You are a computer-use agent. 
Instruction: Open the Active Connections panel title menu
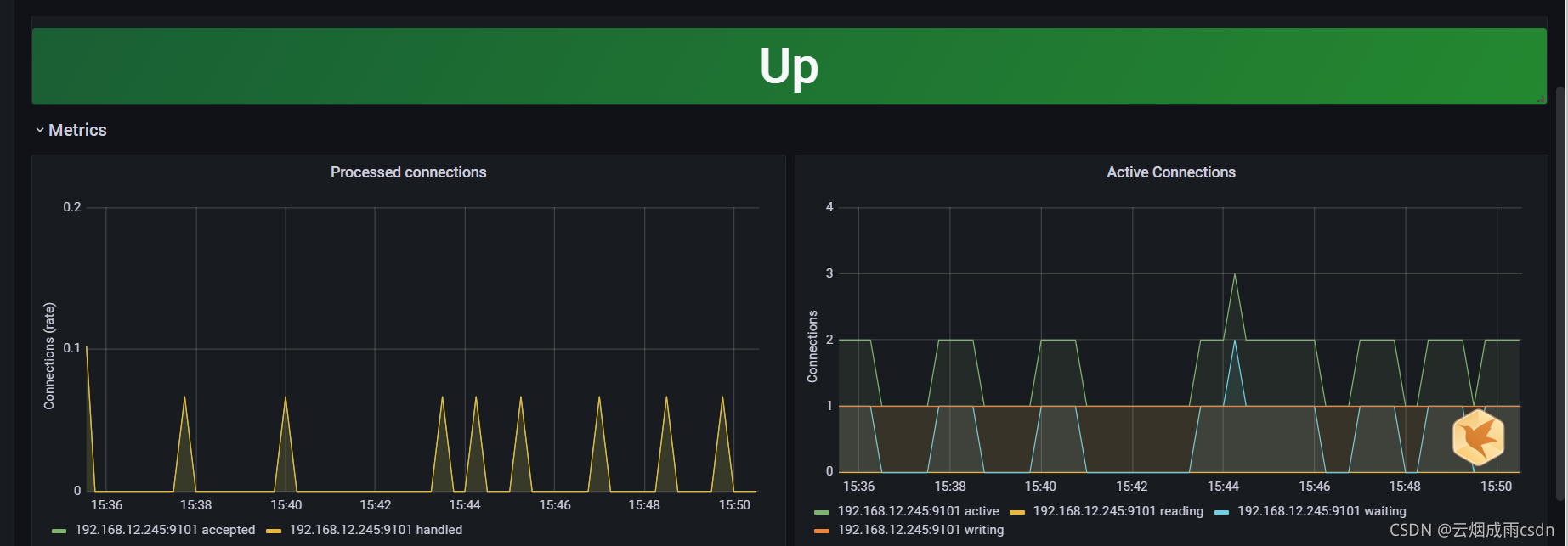(x=1170, y=172)
